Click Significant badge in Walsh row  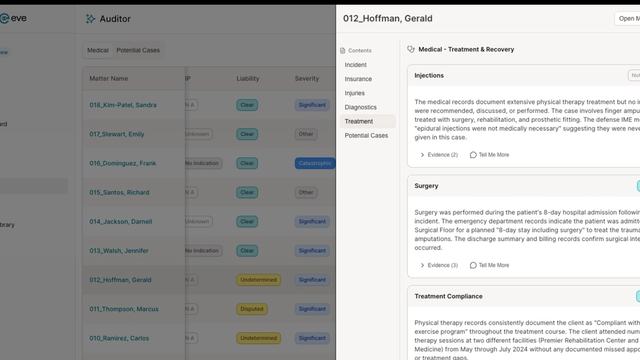[x=312, y=251]
